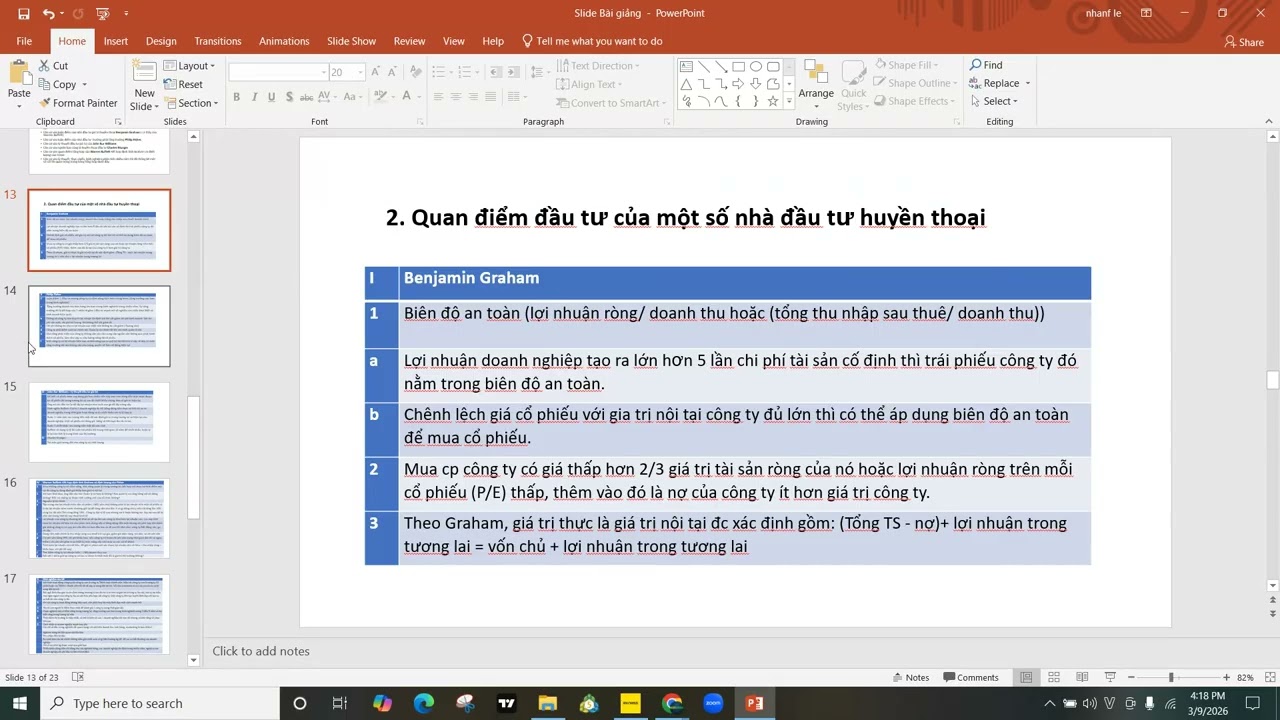1280x720 pixels.
Task: Switch to the Animations tab
Action: [x=284, y=41]
